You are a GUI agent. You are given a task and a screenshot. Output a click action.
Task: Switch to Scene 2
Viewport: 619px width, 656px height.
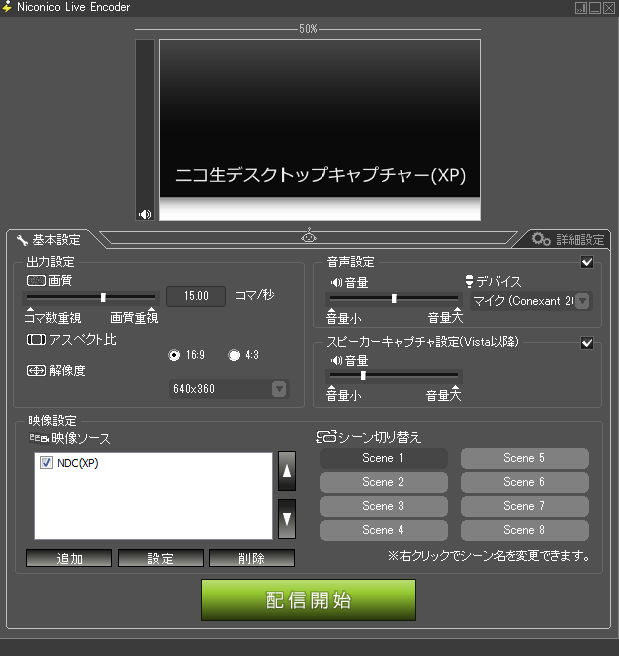[384, 482]
